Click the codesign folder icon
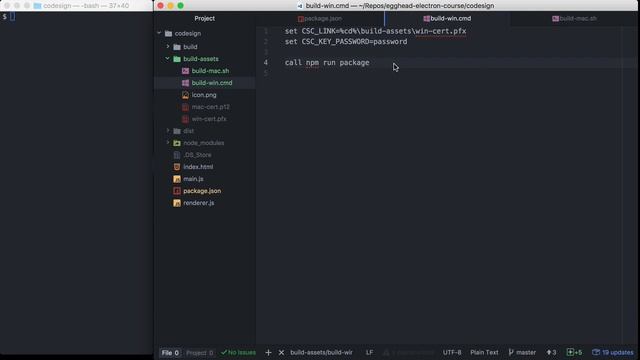The image size is (640, 360). click(x=168, y=33)
